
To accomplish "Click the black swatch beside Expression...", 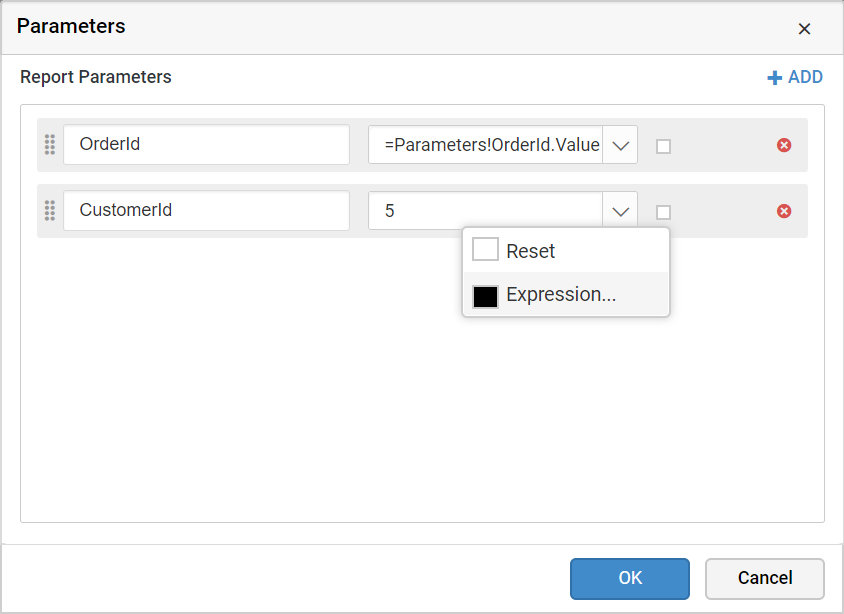I will (x=485, y=296).
